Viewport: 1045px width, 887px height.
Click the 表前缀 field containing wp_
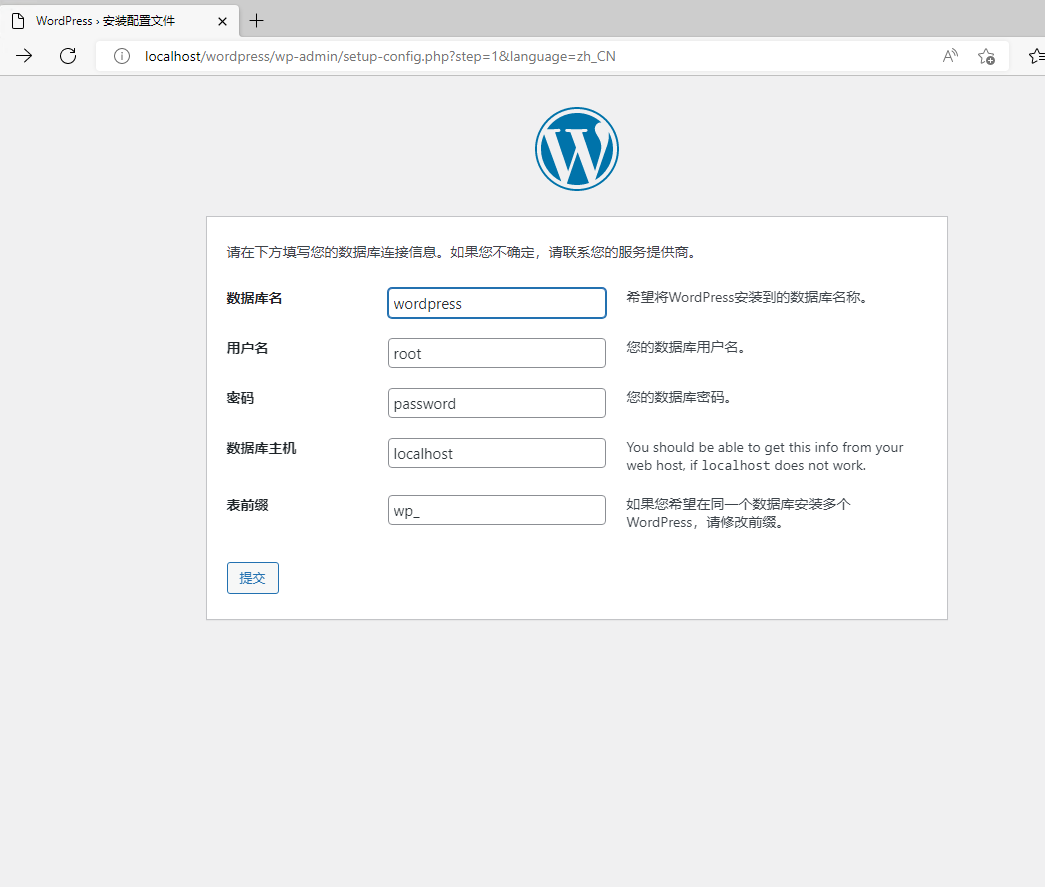[497, 510]
